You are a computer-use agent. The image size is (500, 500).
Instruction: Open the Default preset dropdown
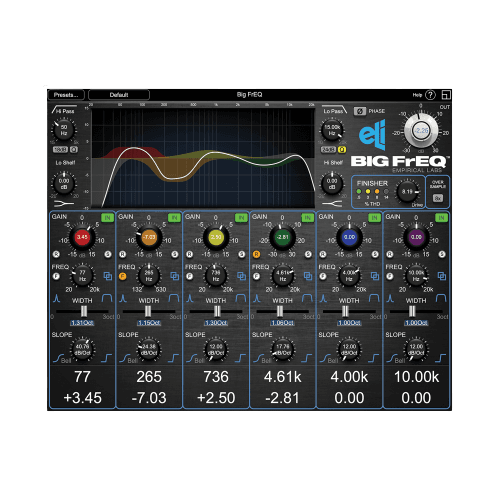tap(119, 95)
